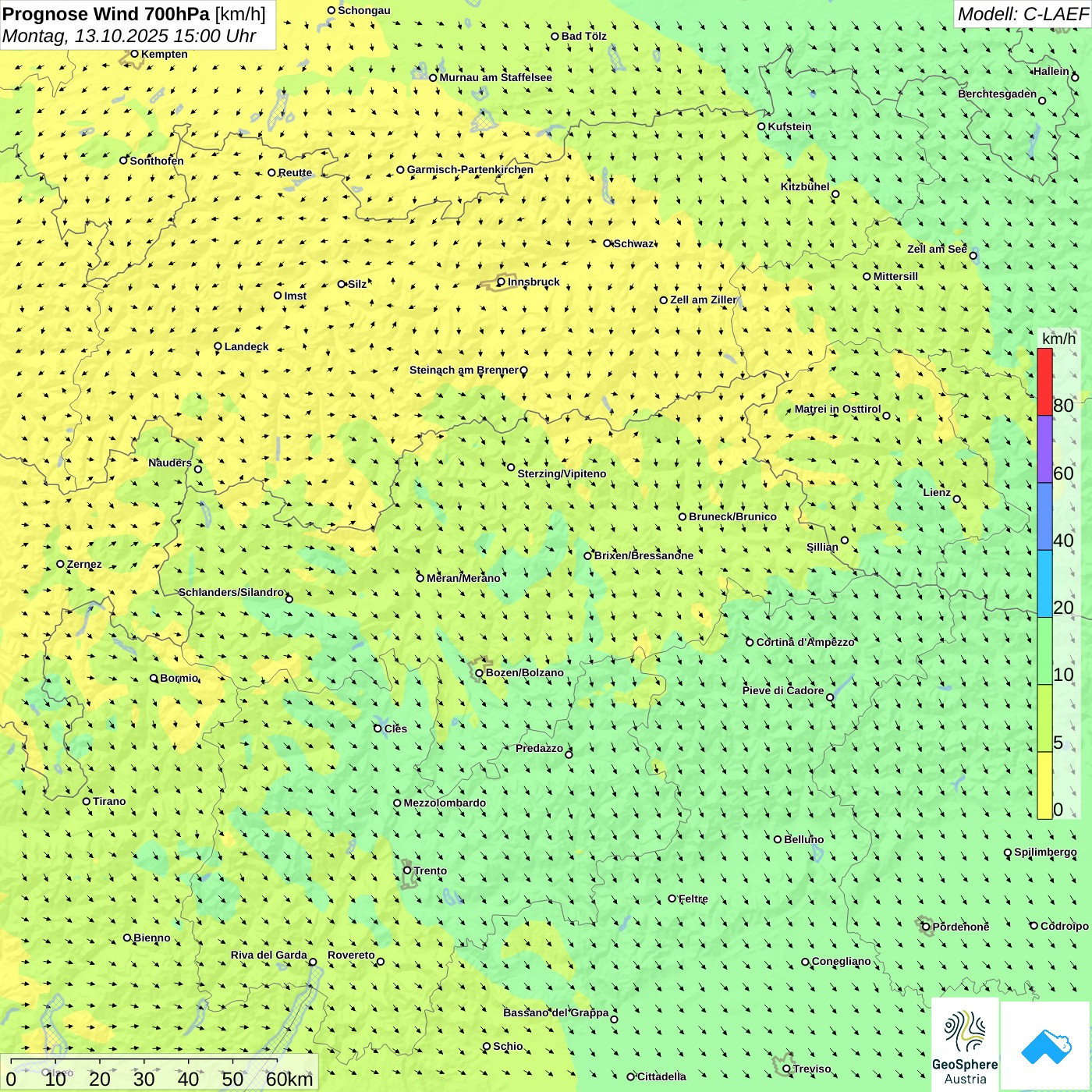Click the '60km' scale bar label

[x=289, y=1080]
